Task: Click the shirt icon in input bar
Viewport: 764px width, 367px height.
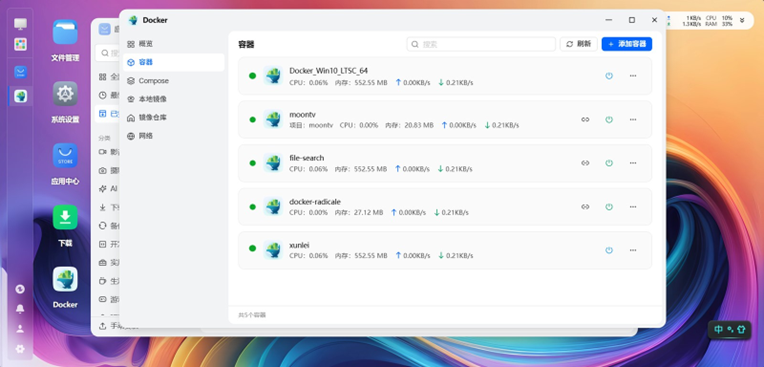Action: click(741, 329)
